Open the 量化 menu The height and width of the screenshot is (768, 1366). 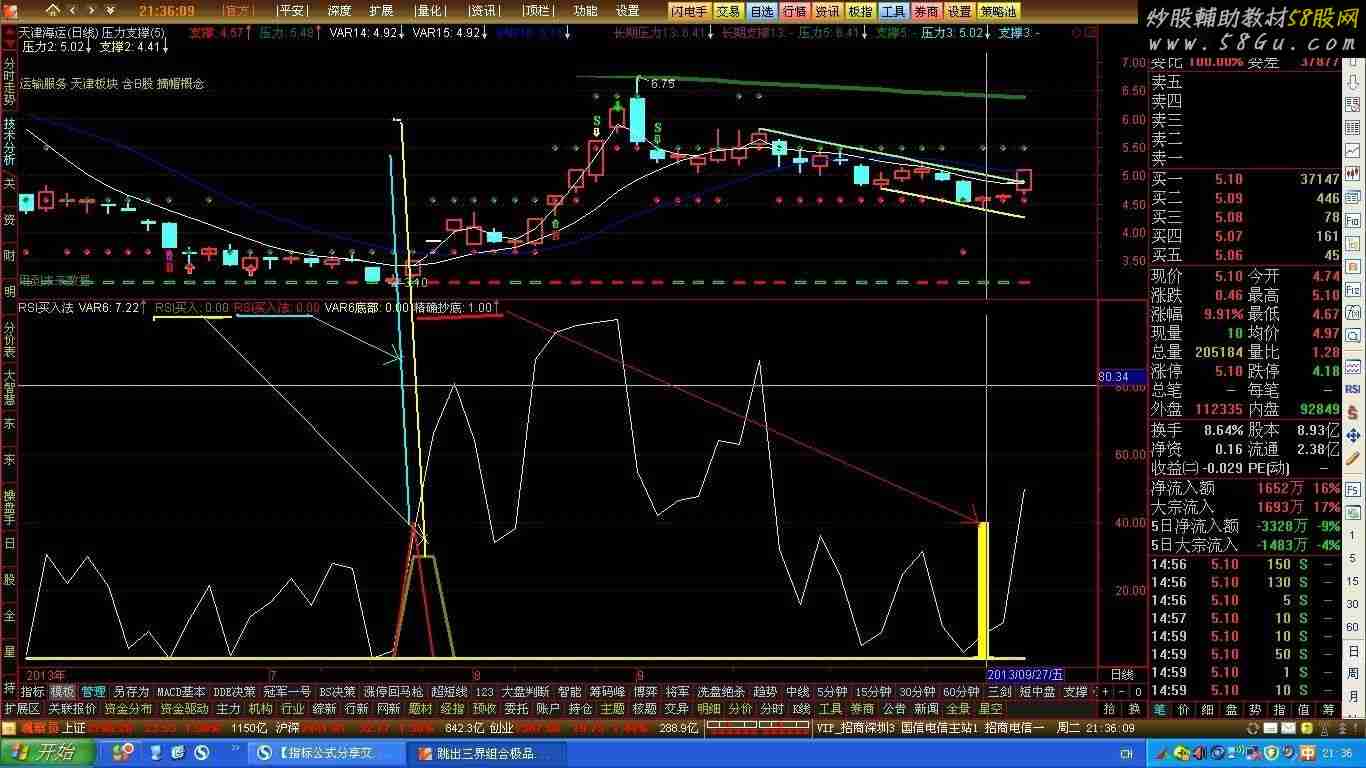click(x=429, y=11)
